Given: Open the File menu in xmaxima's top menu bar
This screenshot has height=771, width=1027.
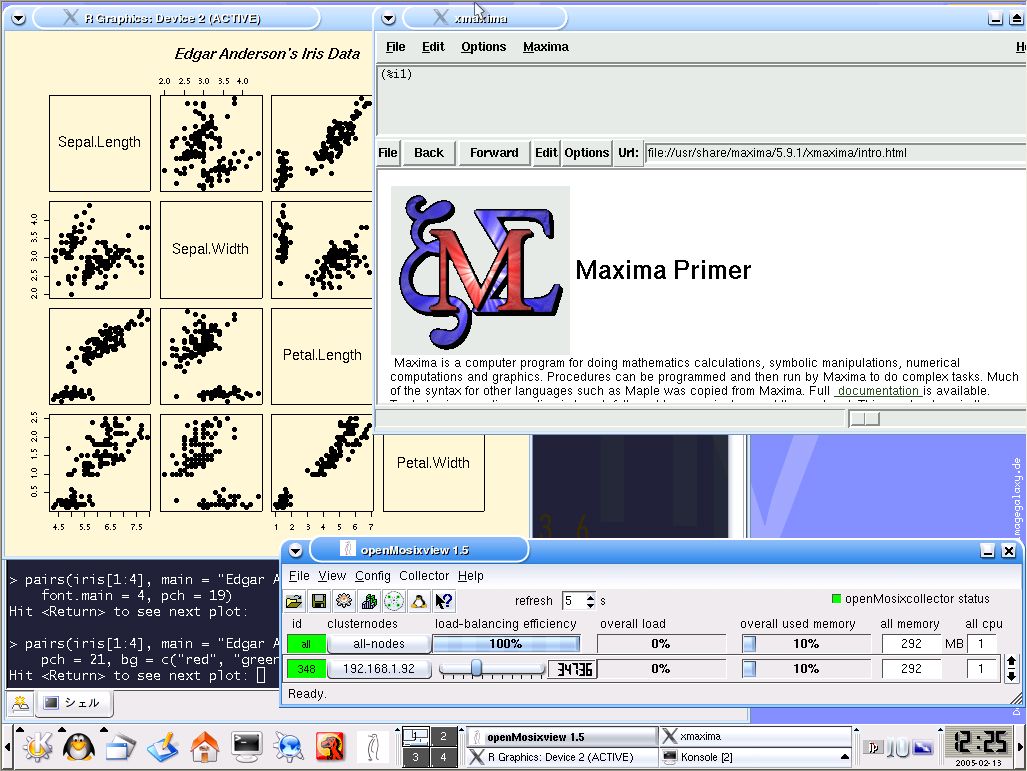Looking at the screenshot, I should [395, 47].
